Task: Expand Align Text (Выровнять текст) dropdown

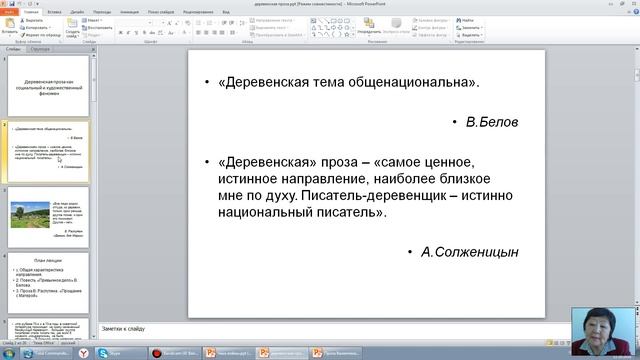Action: (269, 28)
